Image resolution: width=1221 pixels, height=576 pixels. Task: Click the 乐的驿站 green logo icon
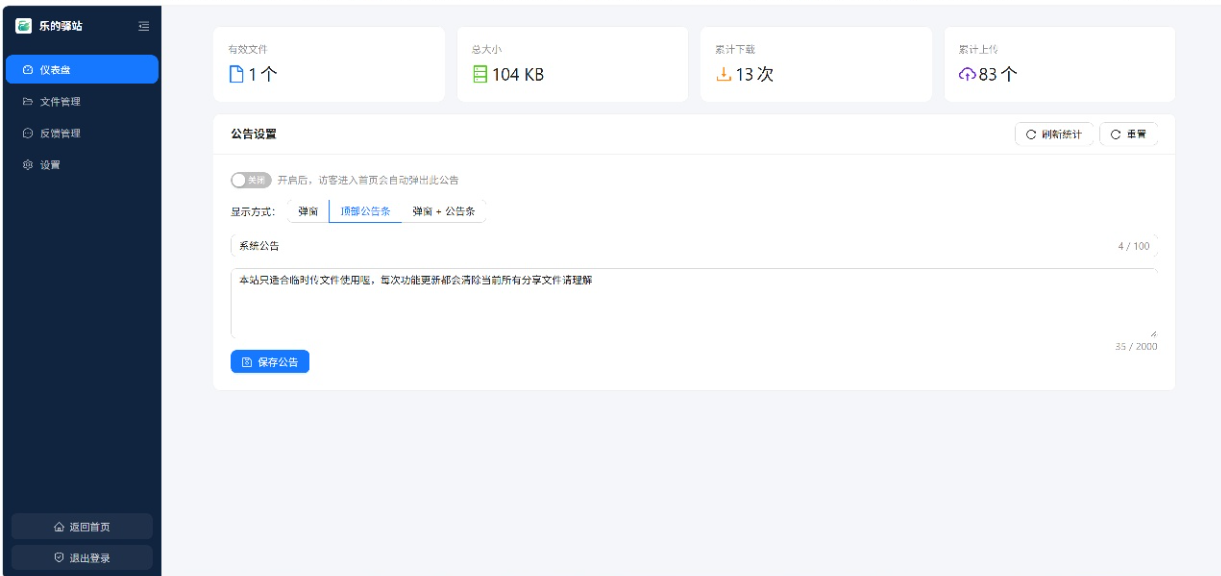24,26
